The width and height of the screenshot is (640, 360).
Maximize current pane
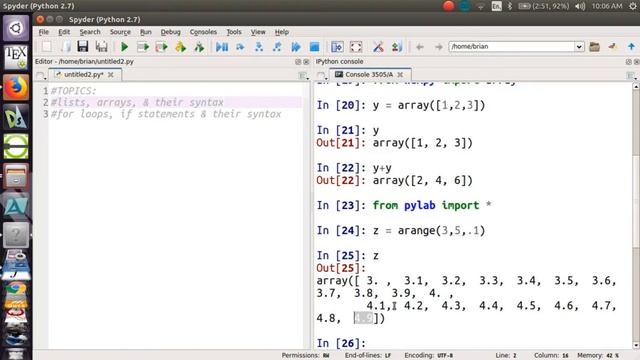[x=337, y=47]
